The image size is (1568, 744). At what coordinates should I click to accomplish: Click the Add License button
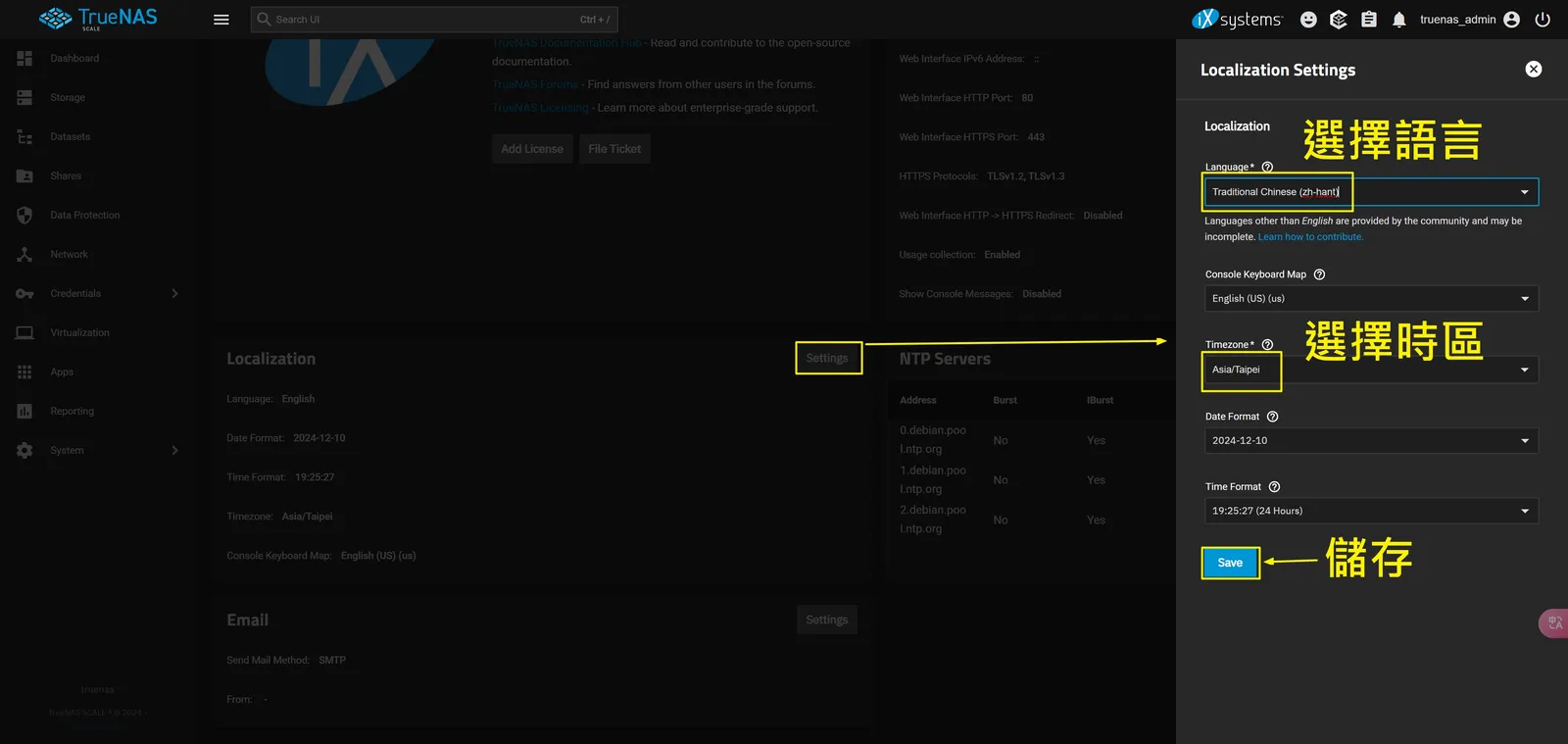click(x=532, y=149)
